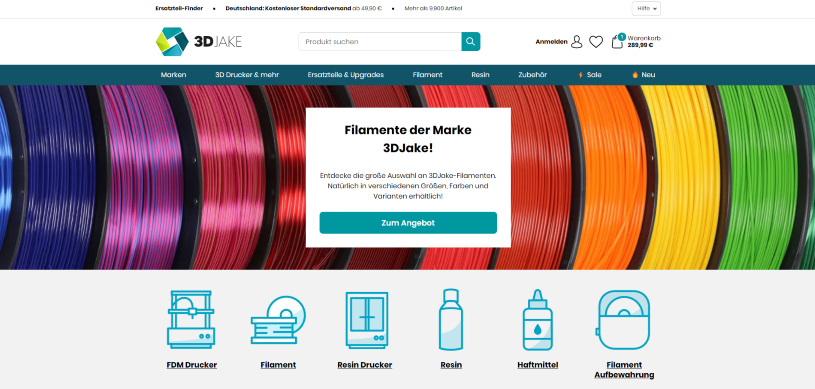This screenshot has width=815, height=389.
Task: Click the lightning bolt Sale icon
Action: coord(581,75)
